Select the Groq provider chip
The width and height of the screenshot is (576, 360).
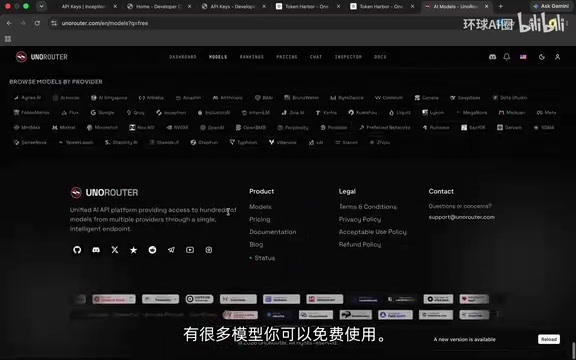click(x=136, y=112)
